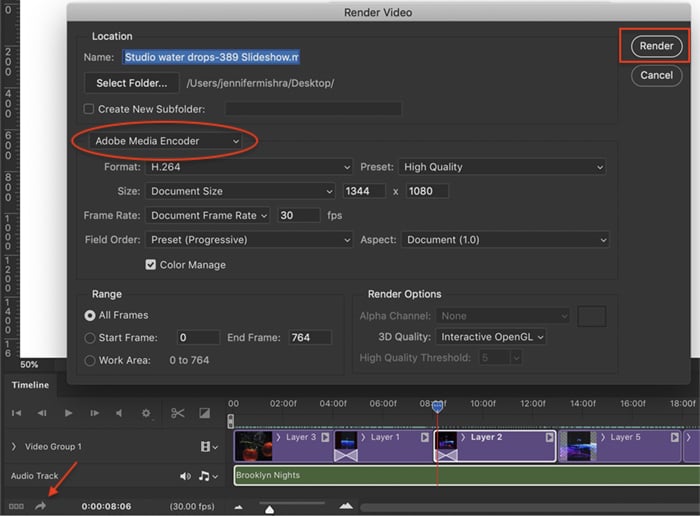
Task: Open Layer 3 clip motion options
Action: tap(325, 437)
